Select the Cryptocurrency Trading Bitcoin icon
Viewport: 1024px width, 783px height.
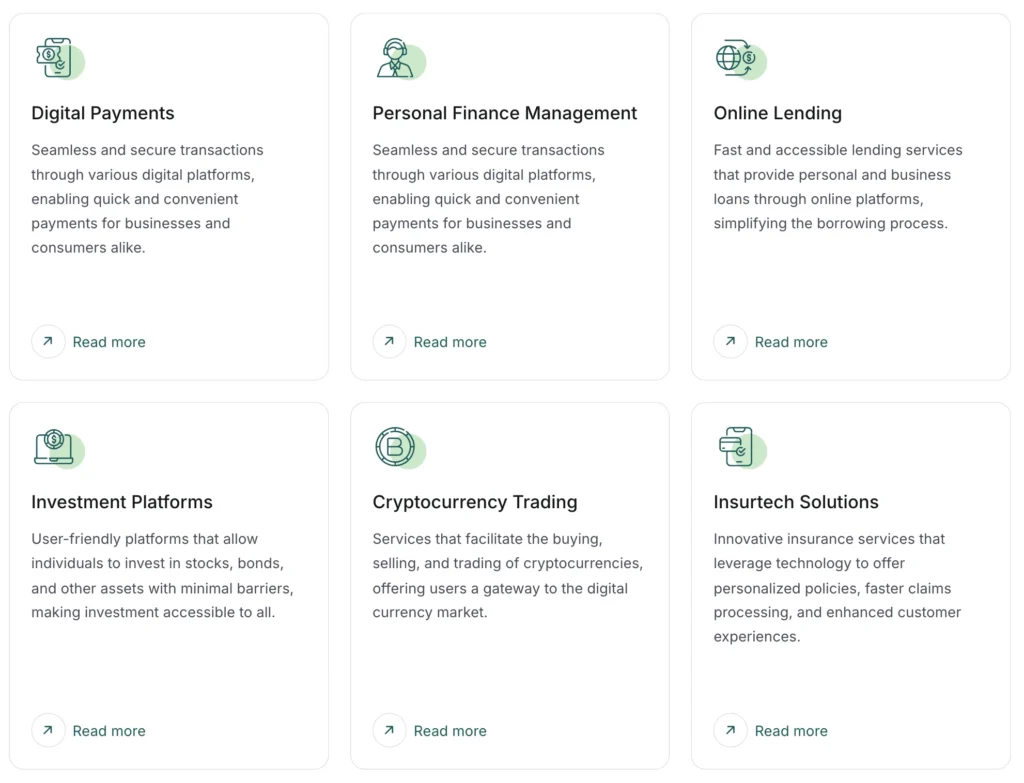pos(399,448)
